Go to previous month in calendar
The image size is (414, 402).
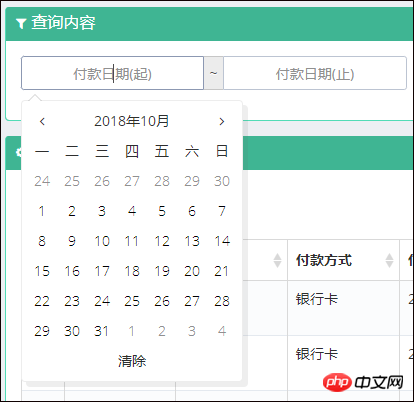(42, 121)
